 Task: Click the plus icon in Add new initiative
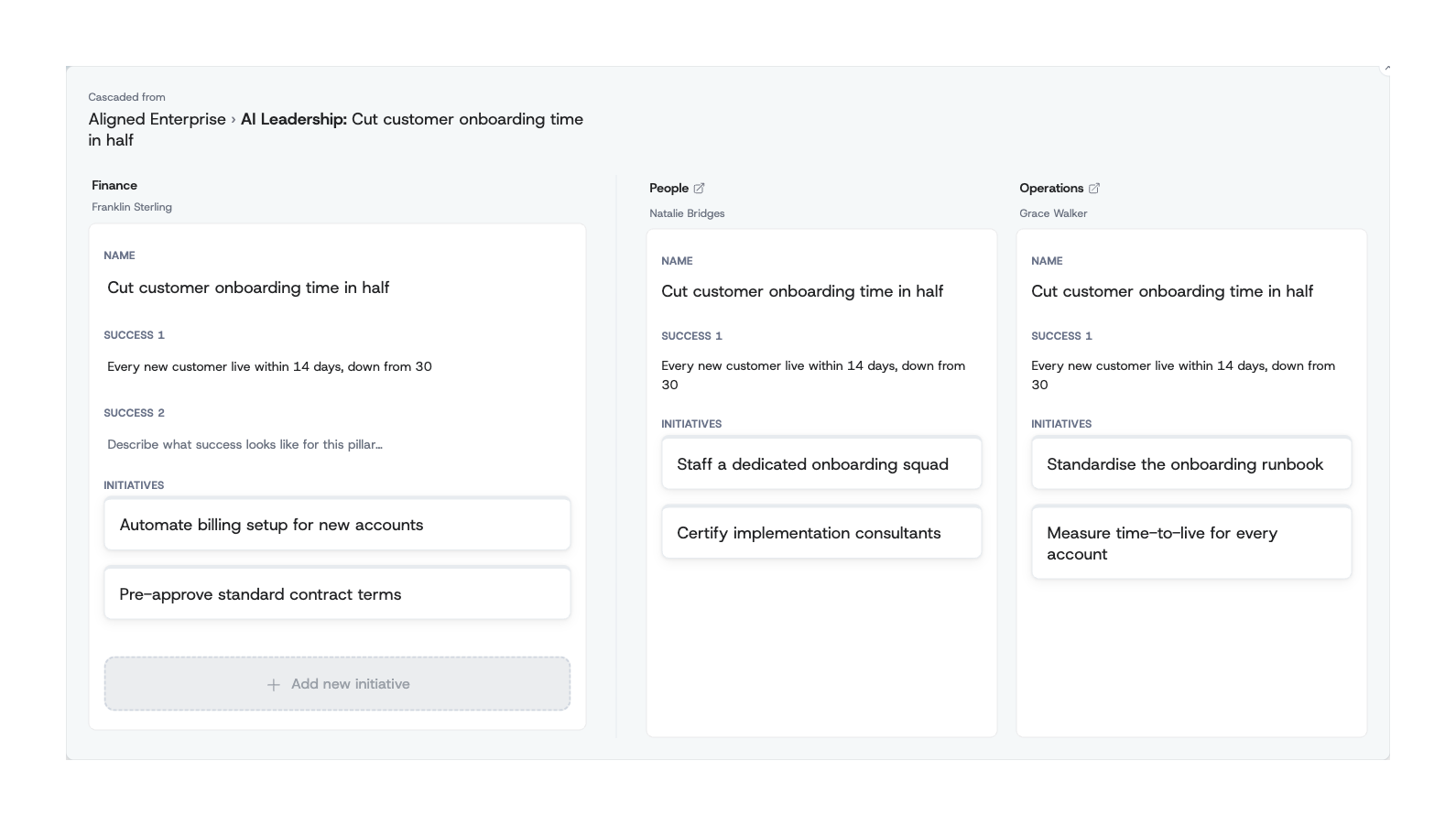tap(273, 684)
